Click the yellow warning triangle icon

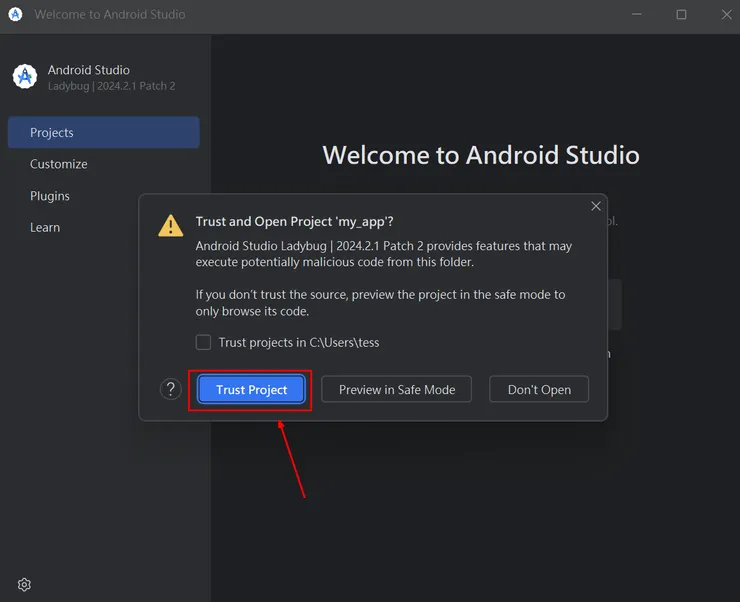point(170,226)
